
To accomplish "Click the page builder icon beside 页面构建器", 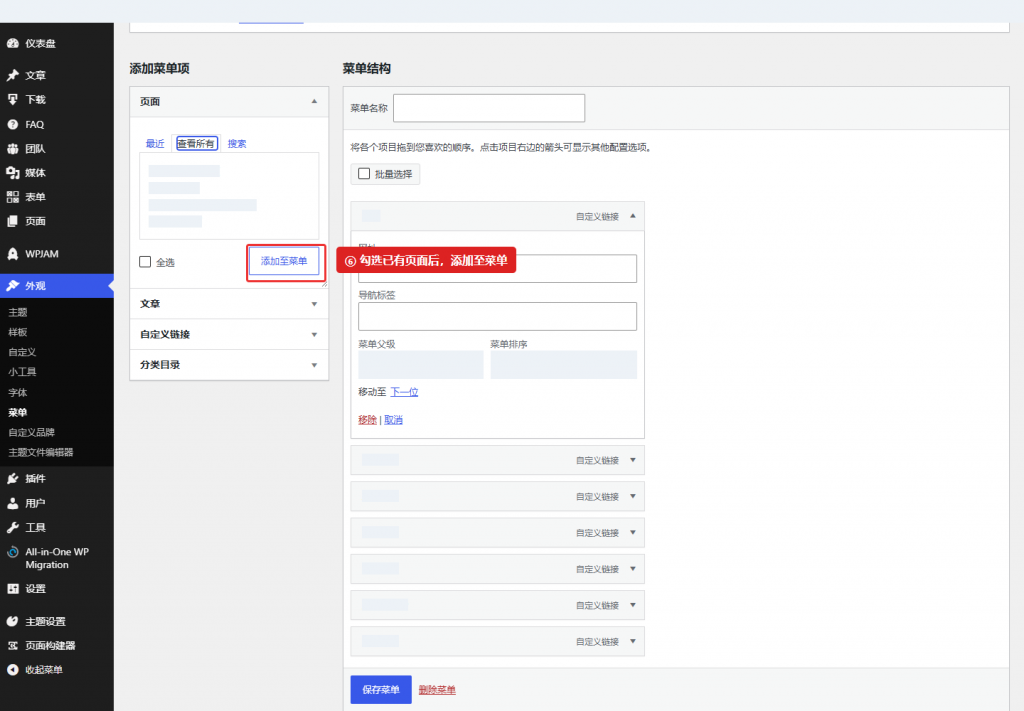I will pos(12,645).
